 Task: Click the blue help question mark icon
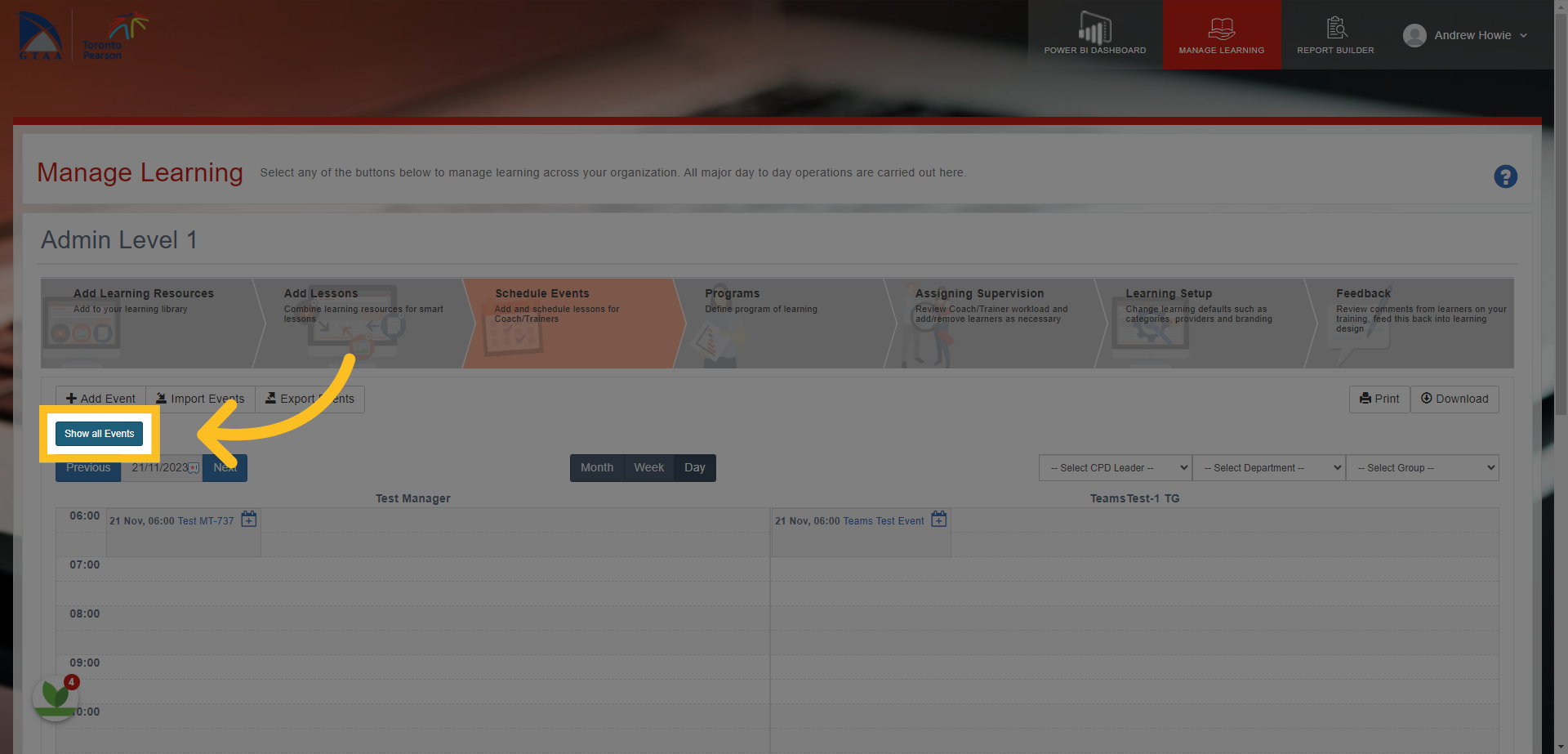click(x=1505, y=176)
